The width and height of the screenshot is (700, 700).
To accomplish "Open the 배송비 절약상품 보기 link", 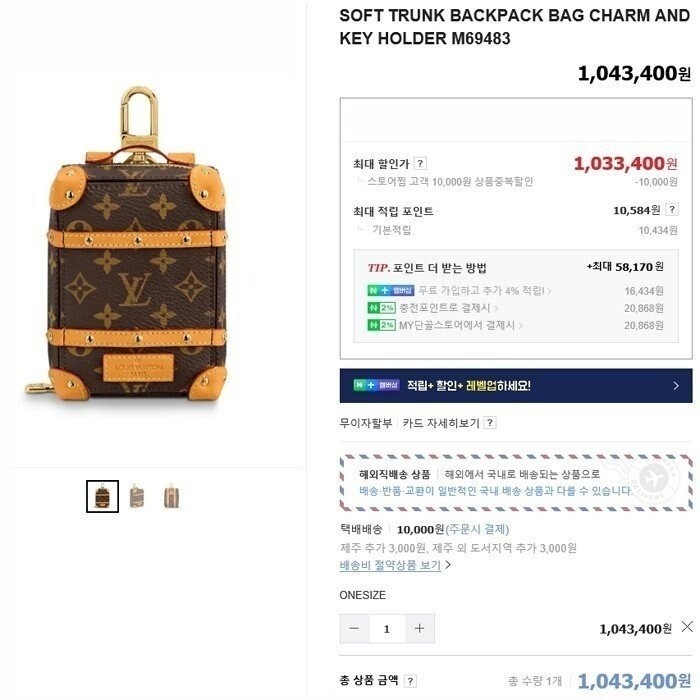I will (390, 565).
